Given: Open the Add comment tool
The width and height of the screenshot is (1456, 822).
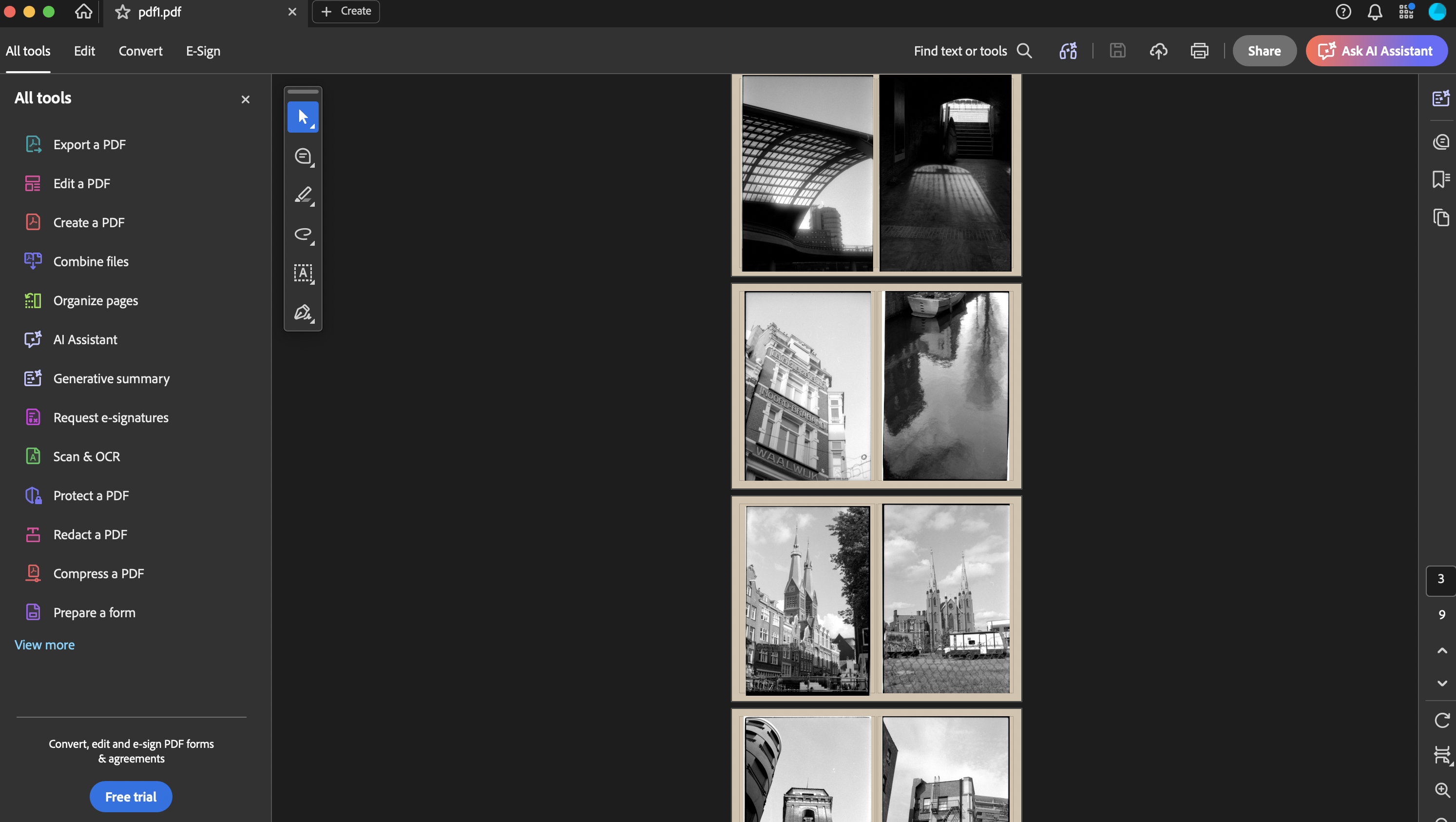Looking at the screenshot, I should tap(303, 156).
